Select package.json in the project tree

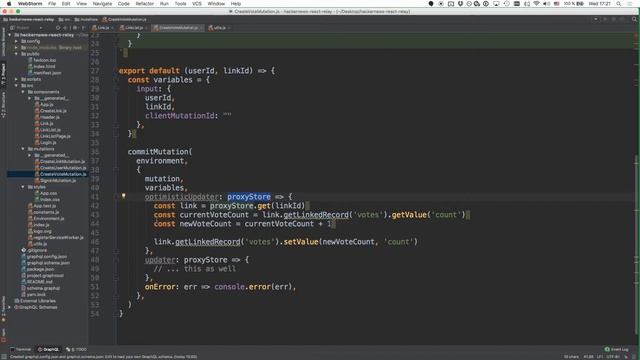click(40, 269)
